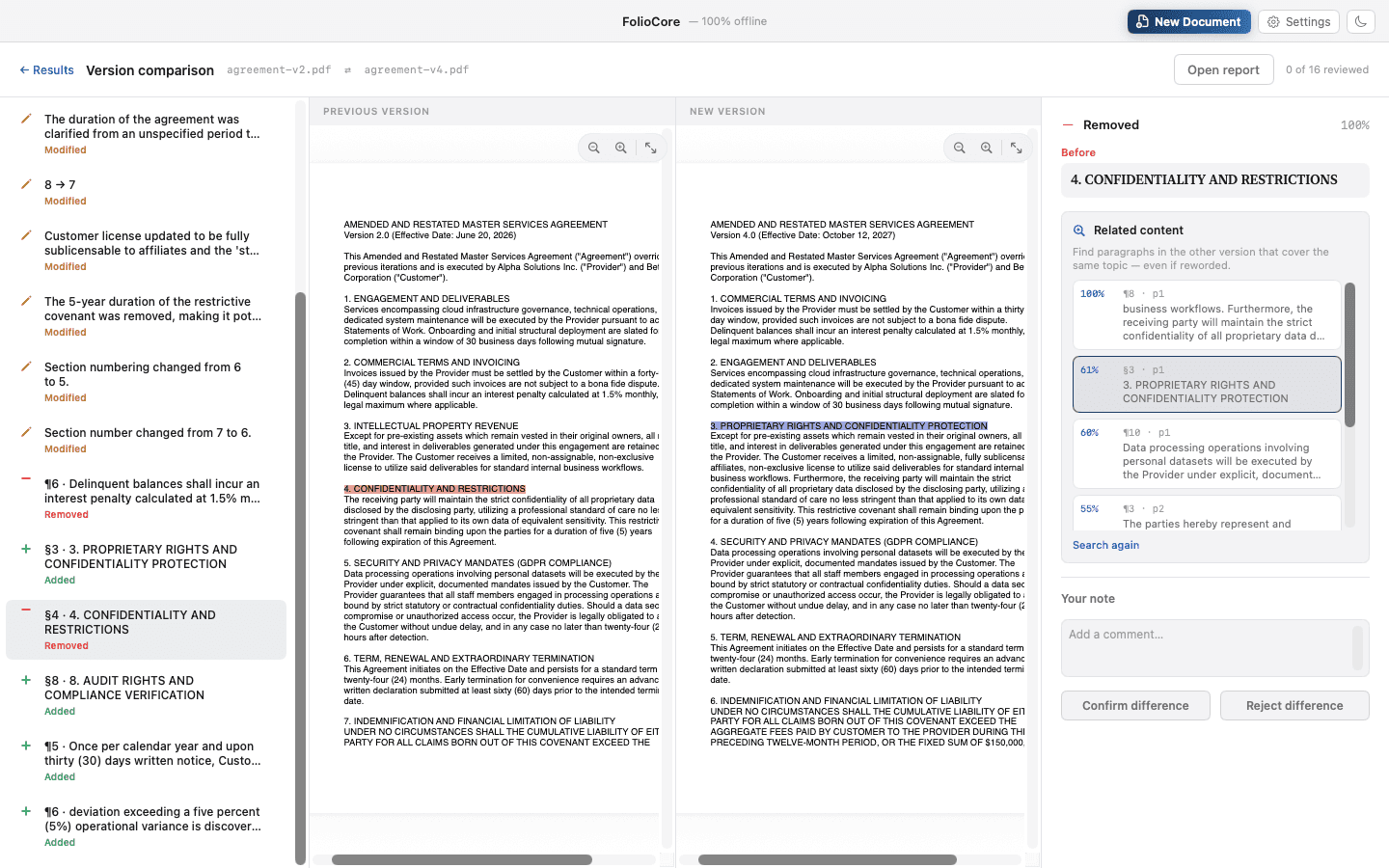Click Confirm difference

click(1135, 706)
